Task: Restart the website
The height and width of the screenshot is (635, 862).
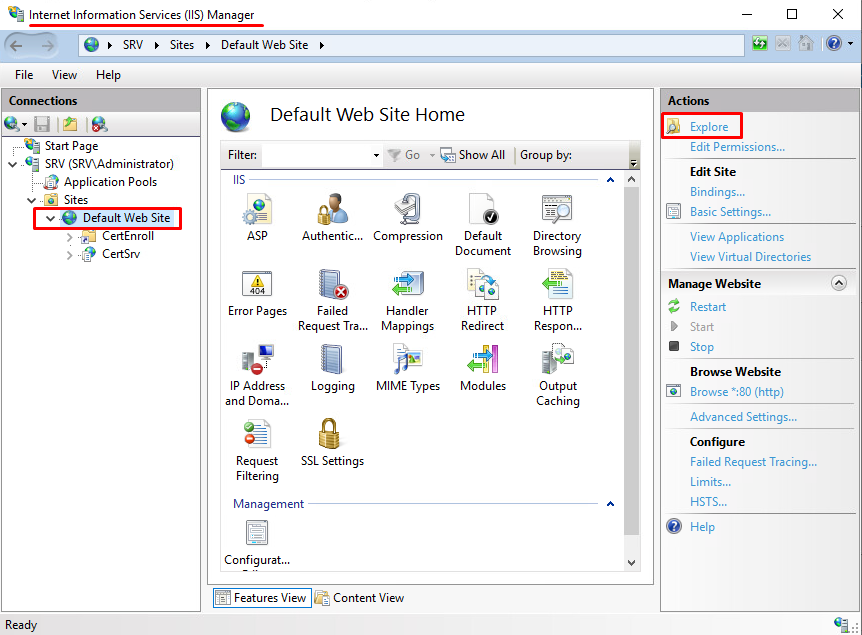Action: pyautogui.click(x=708, y=307)
